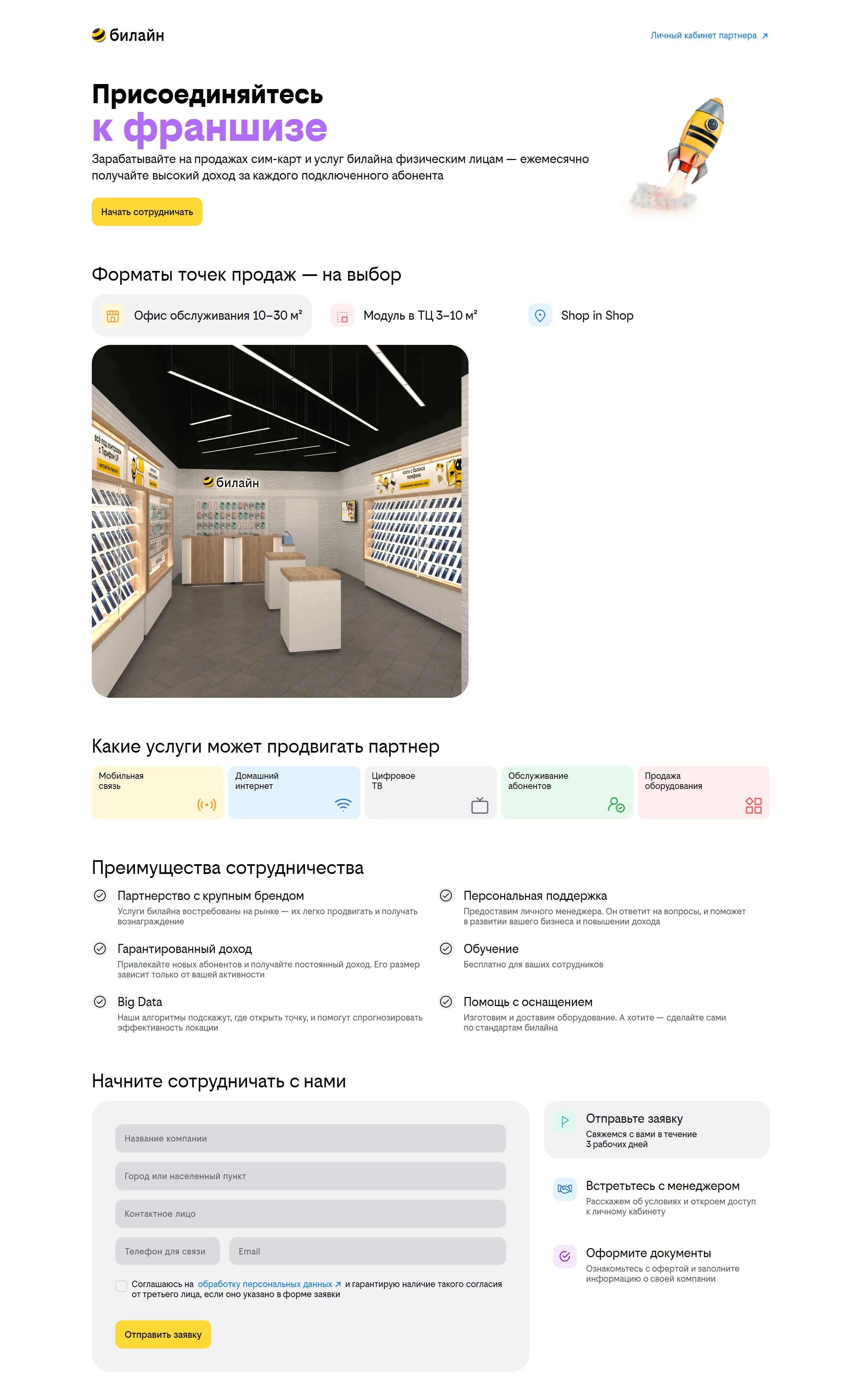Screen dimensions: 861x1400
Task: Tick the personal data consent checkbox
Action: click(x=121, y=1286)
